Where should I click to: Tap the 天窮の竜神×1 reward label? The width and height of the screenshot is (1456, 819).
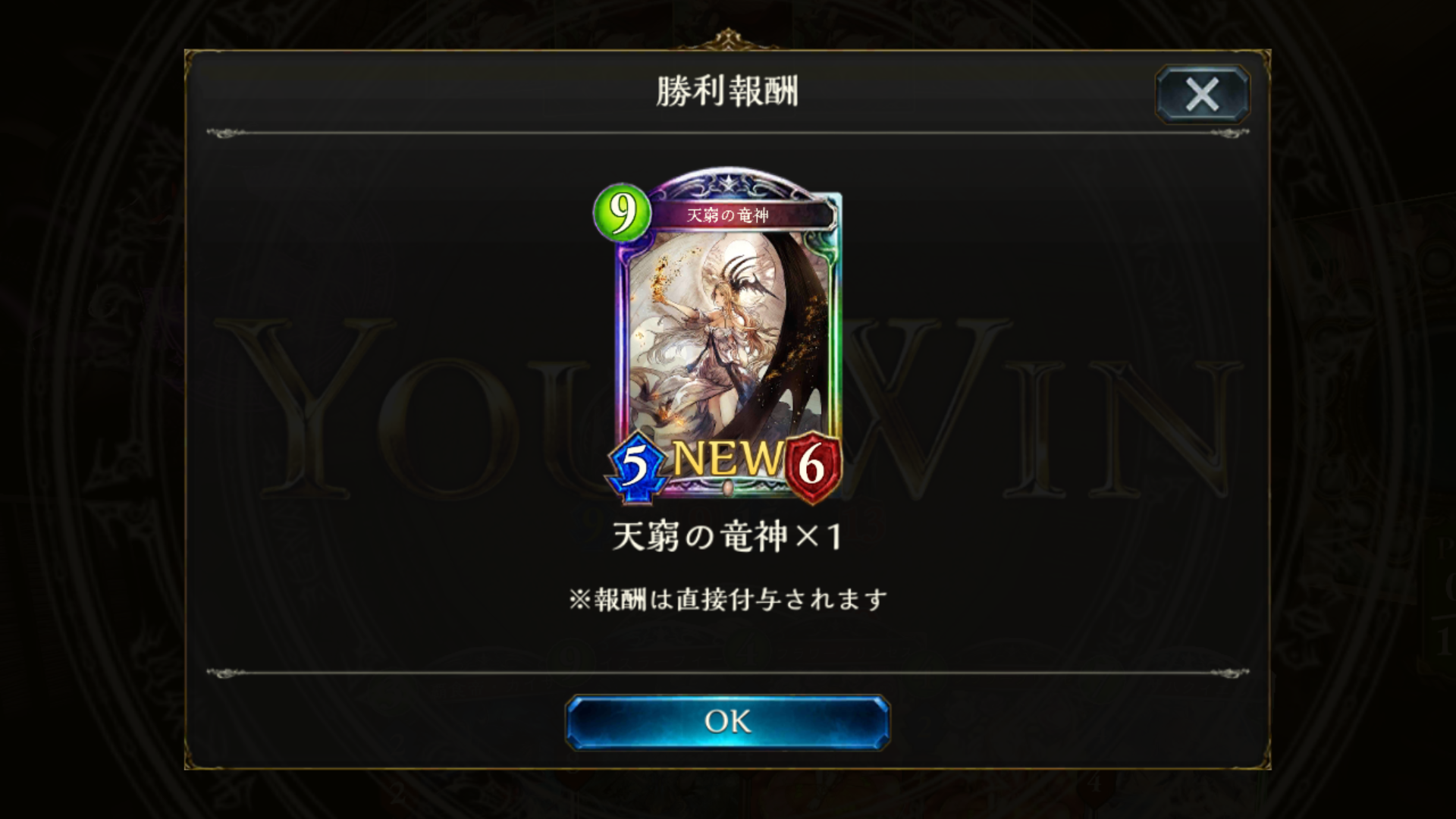(x=727, y=537)
